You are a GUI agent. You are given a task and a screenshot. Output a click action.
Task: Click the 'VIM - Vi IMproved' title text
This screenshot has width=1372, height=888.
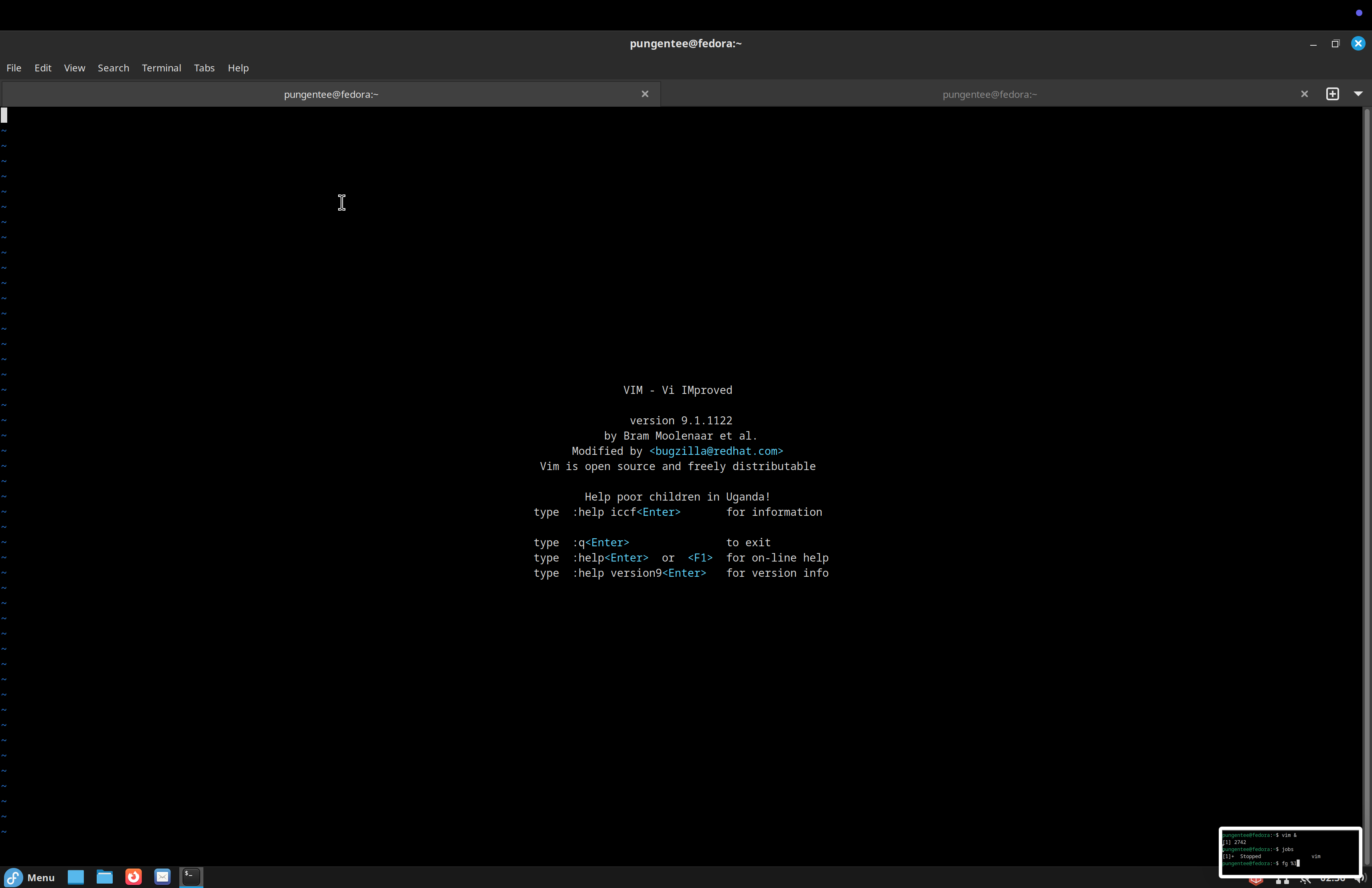(677, 390)
